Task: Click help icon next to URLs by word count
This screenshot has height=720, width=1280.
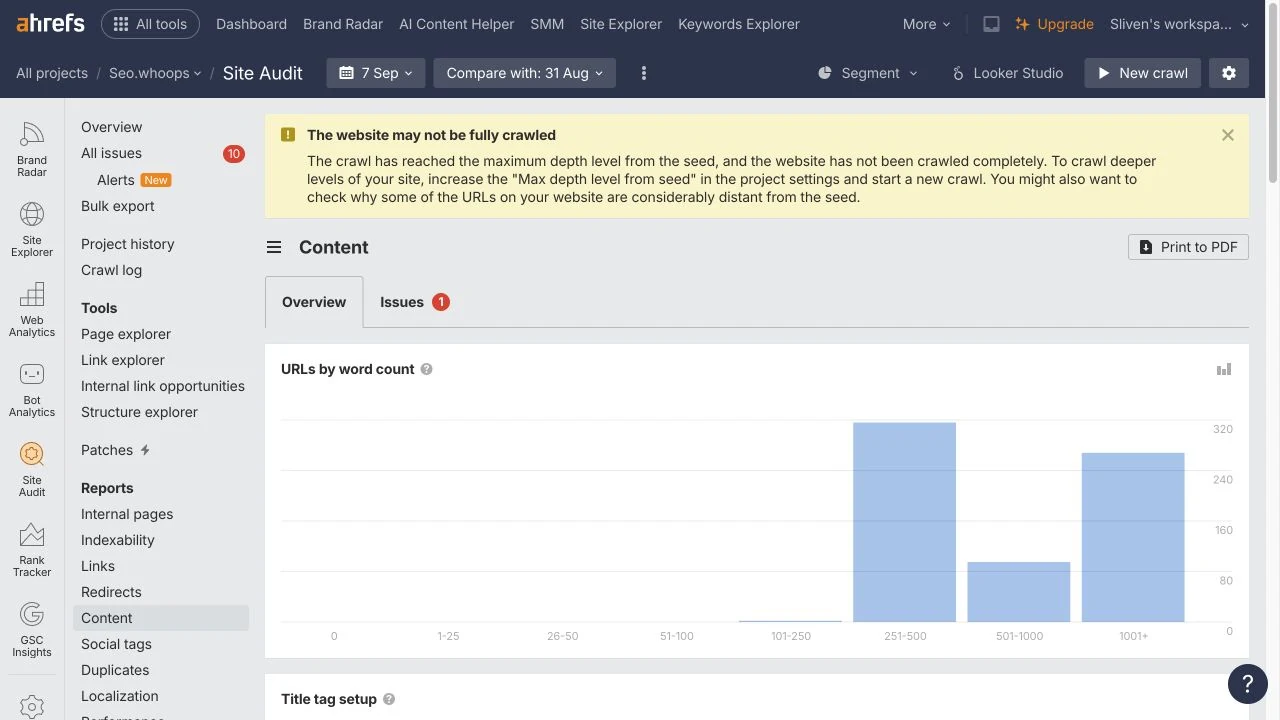Action: (x=427, y=369)
